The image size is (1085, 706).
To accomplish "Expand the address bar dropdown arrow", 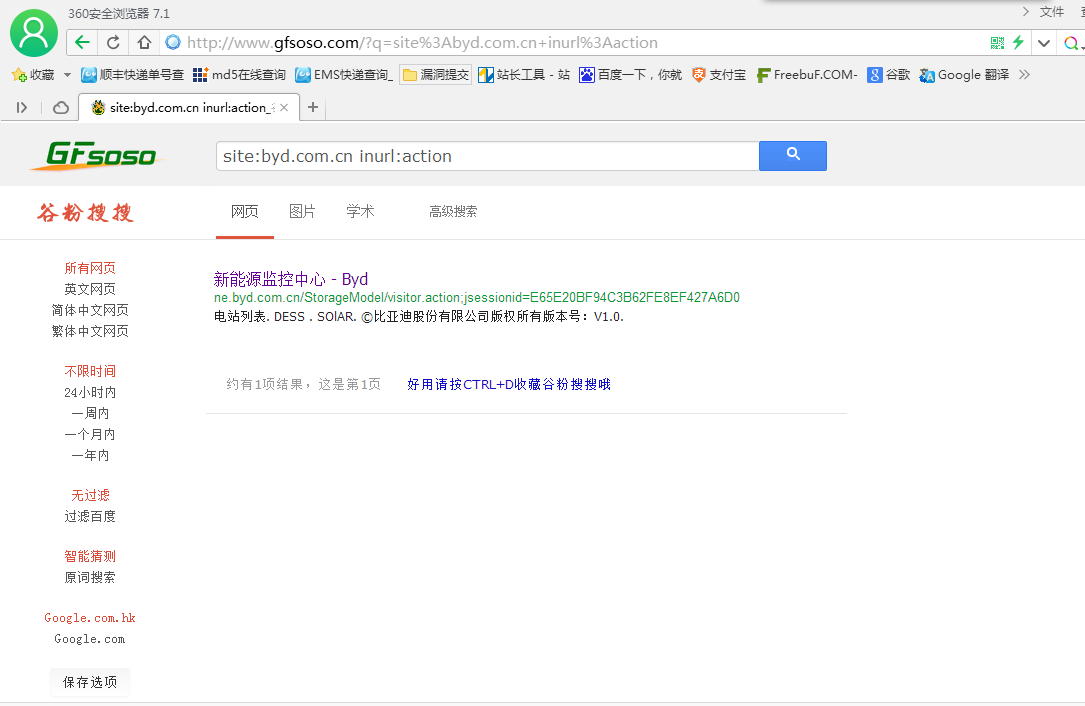I will pyautogui.click(x=1044, y=43).
